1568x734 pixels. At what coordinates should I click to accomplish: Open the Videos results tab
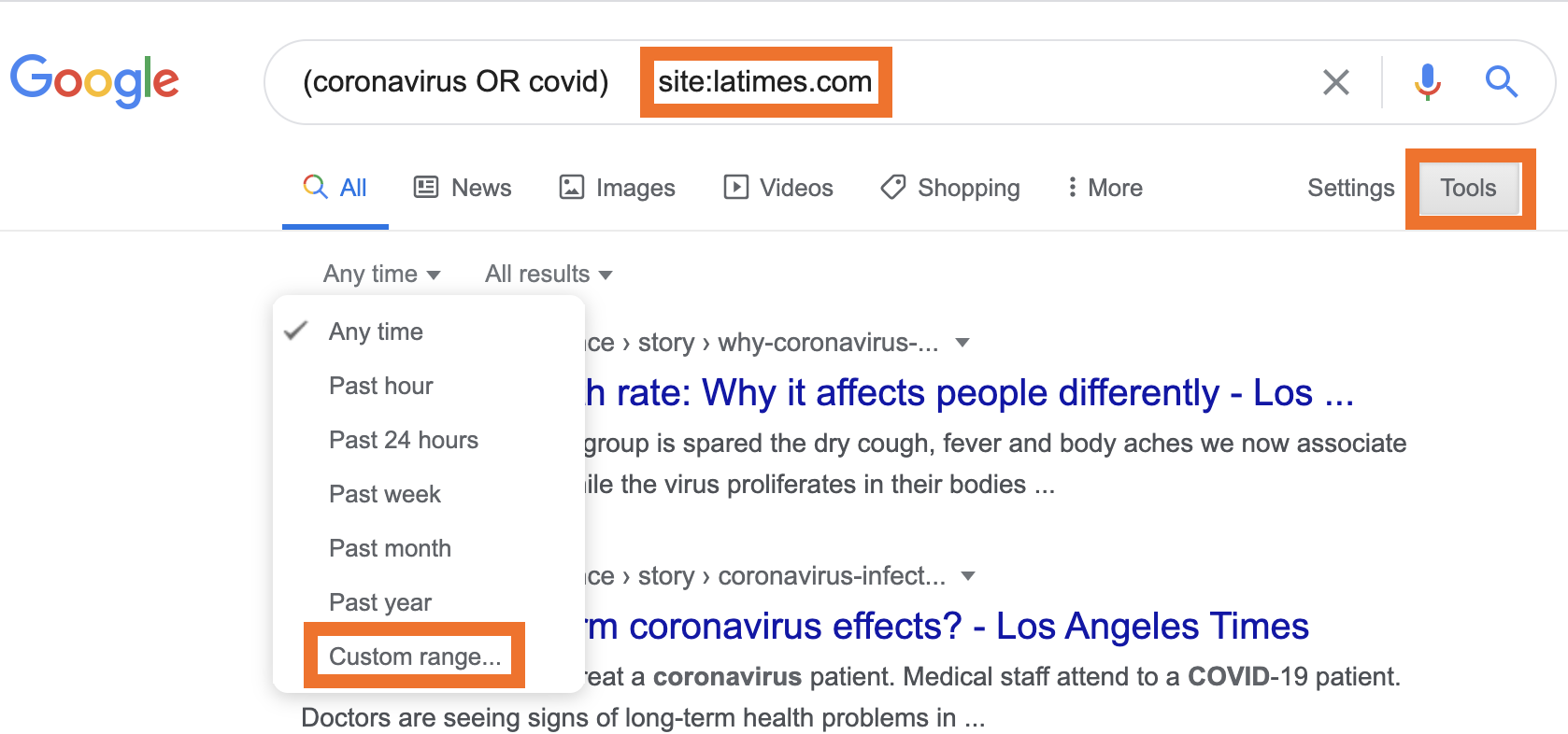pos(778,188)
